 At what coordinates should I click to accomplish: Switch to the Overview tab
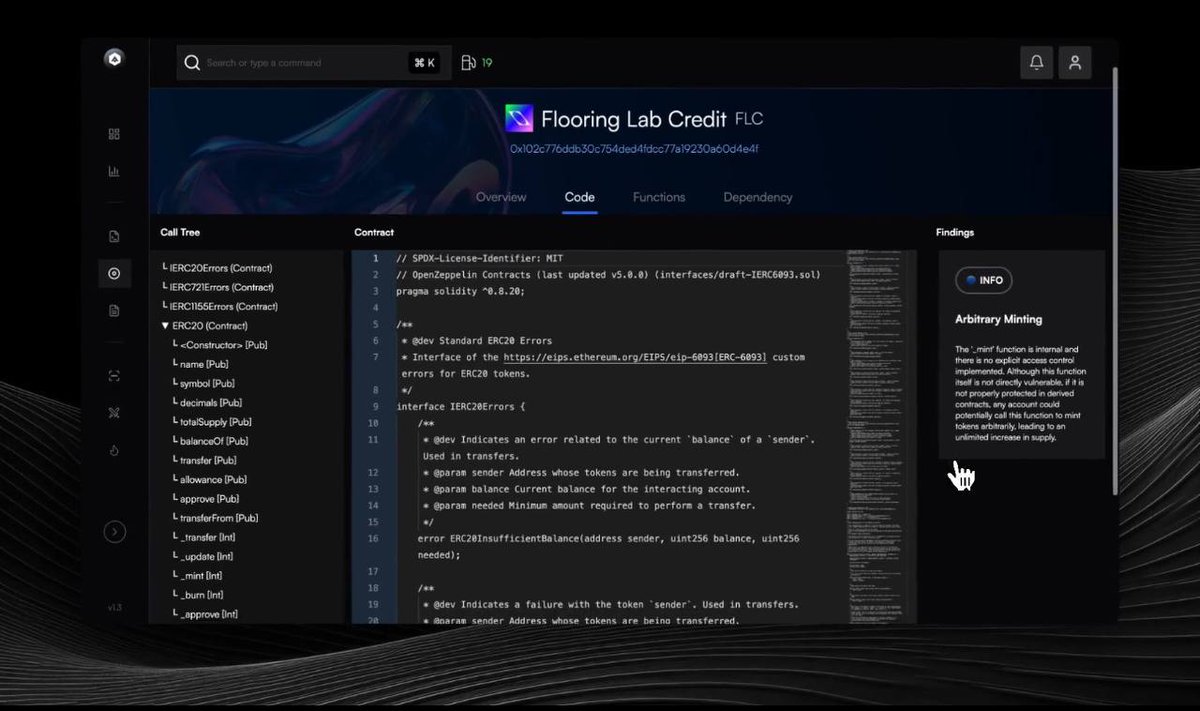[501, 197]
